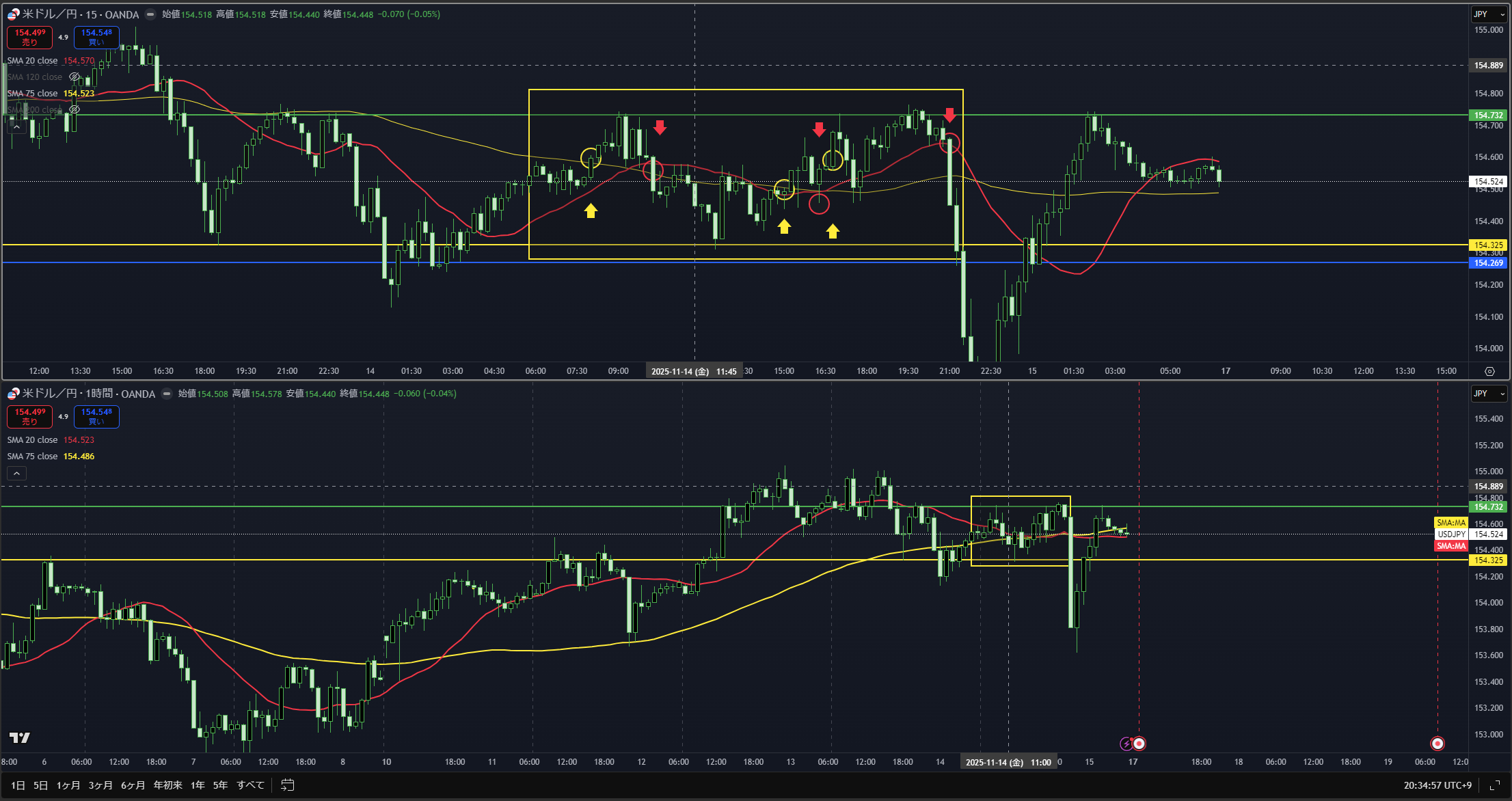Click the 20:34:57 UTC+9 timezone clock
This screenshot has height=801, width=1512.
tap(1437, 785)
